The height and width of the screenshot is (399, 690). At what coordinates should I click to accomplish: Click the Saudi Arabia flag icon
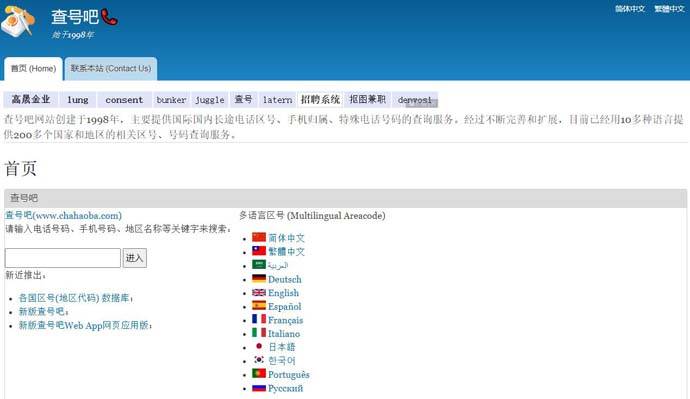coord(259,265)
